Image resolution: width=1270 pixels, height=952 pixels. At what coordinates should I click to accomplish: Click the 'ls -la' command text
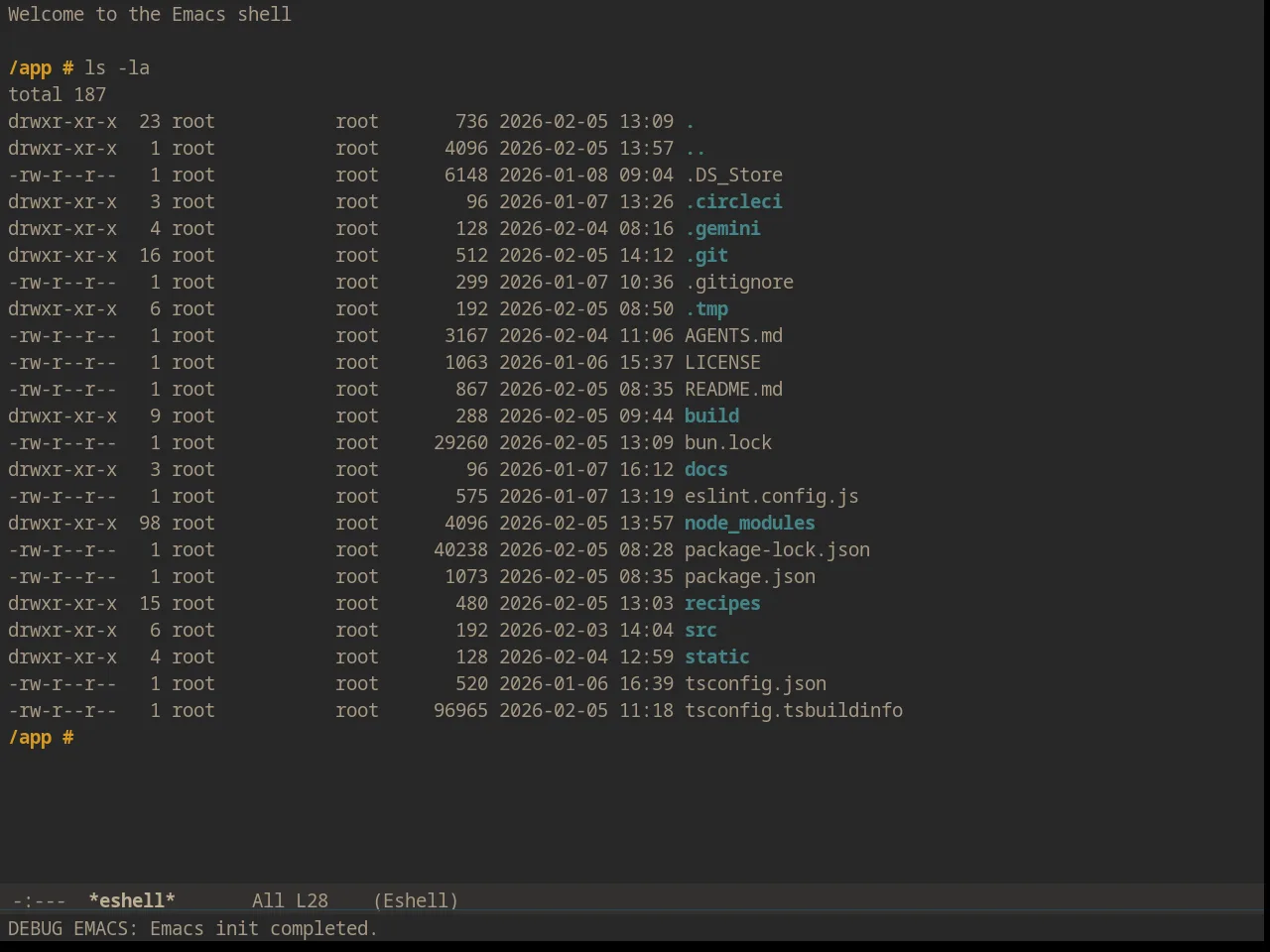(117, 67)
